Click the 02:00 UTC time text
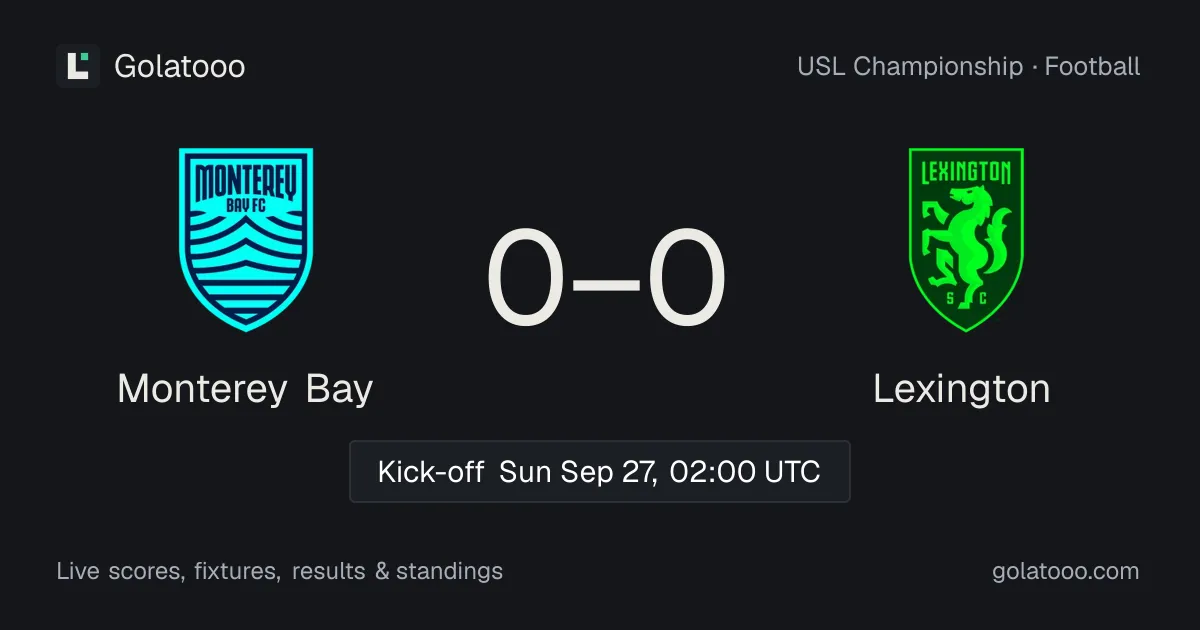1200x630 pixels. click(x=744, y=471)
